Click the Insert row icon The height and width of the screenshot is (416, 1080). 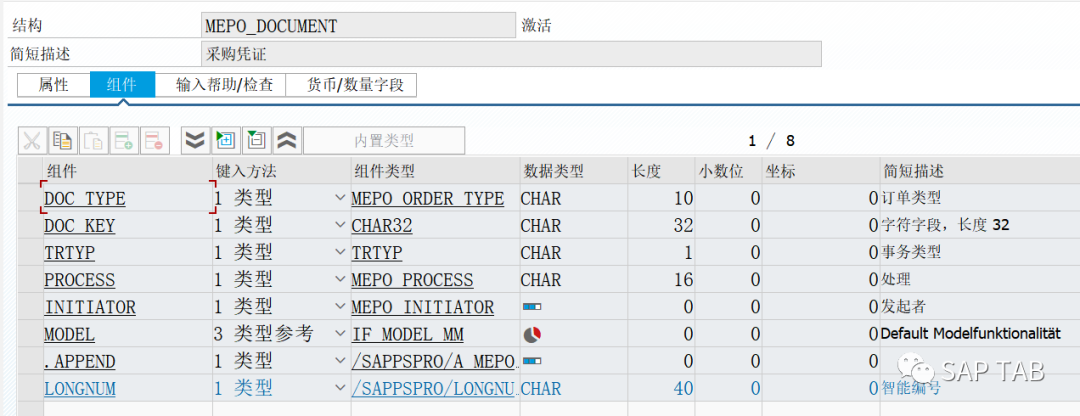point(125,141)
